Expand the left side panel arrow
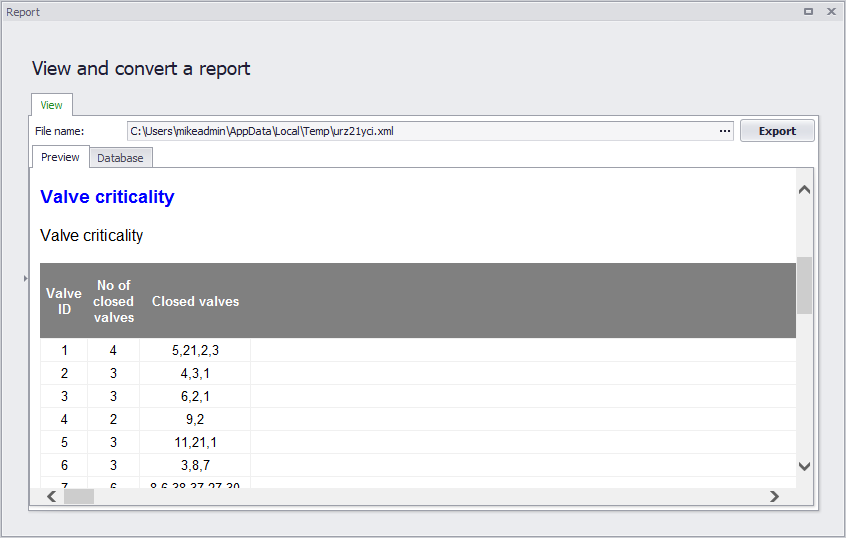Image resolution: width=846 pixels, height=538 pixels. click(x=25, y=278)
